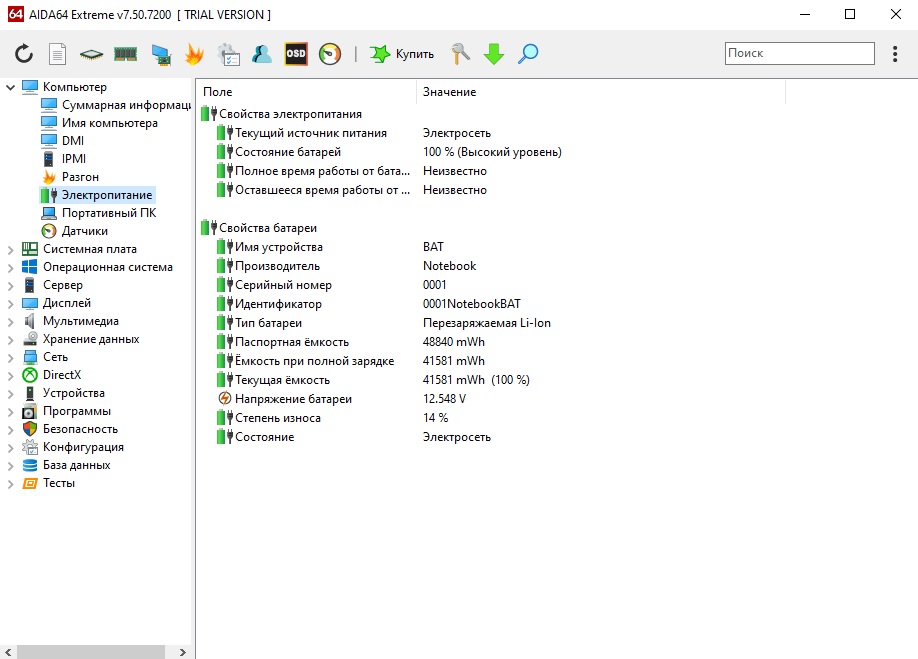This screenshot has height=659, width=918.
Task: Click the green download arrow icon
Action: pyautogui.click(x=494, y=54)
